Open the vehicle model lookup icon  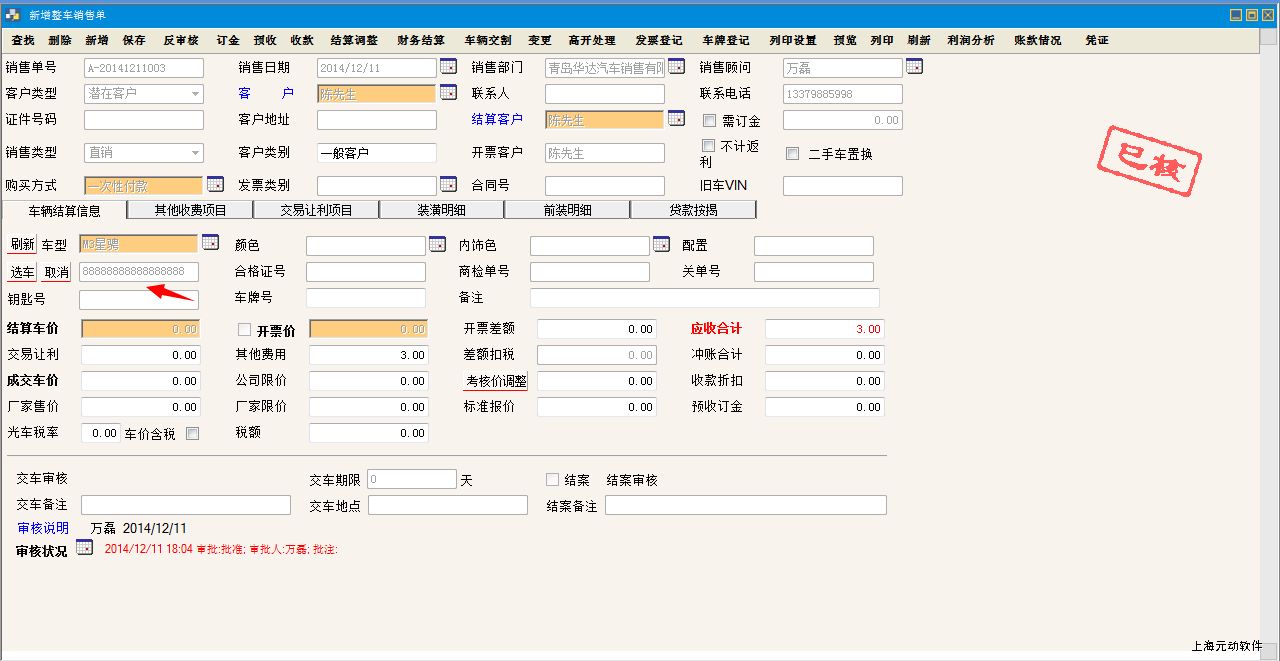click(209, 243)
